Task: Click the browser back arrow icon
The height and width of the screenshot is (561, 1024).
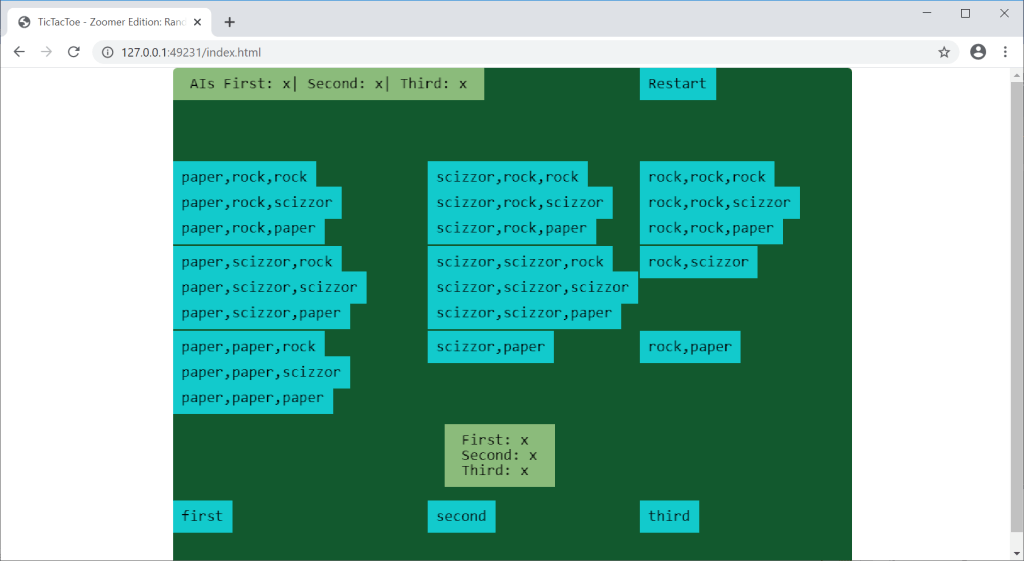Action: [x=19, y=52]
